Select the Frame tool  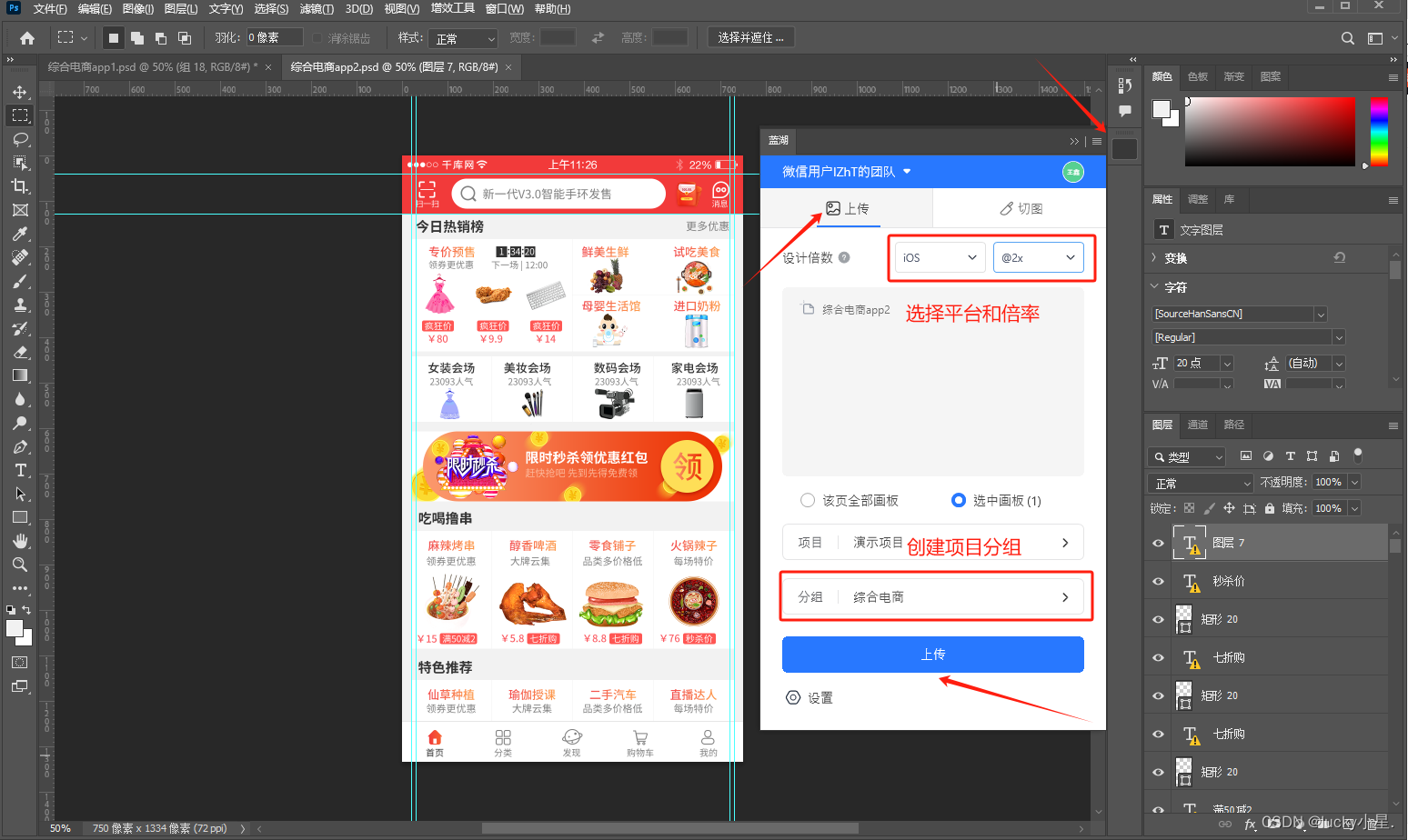(x=20, y=210)
